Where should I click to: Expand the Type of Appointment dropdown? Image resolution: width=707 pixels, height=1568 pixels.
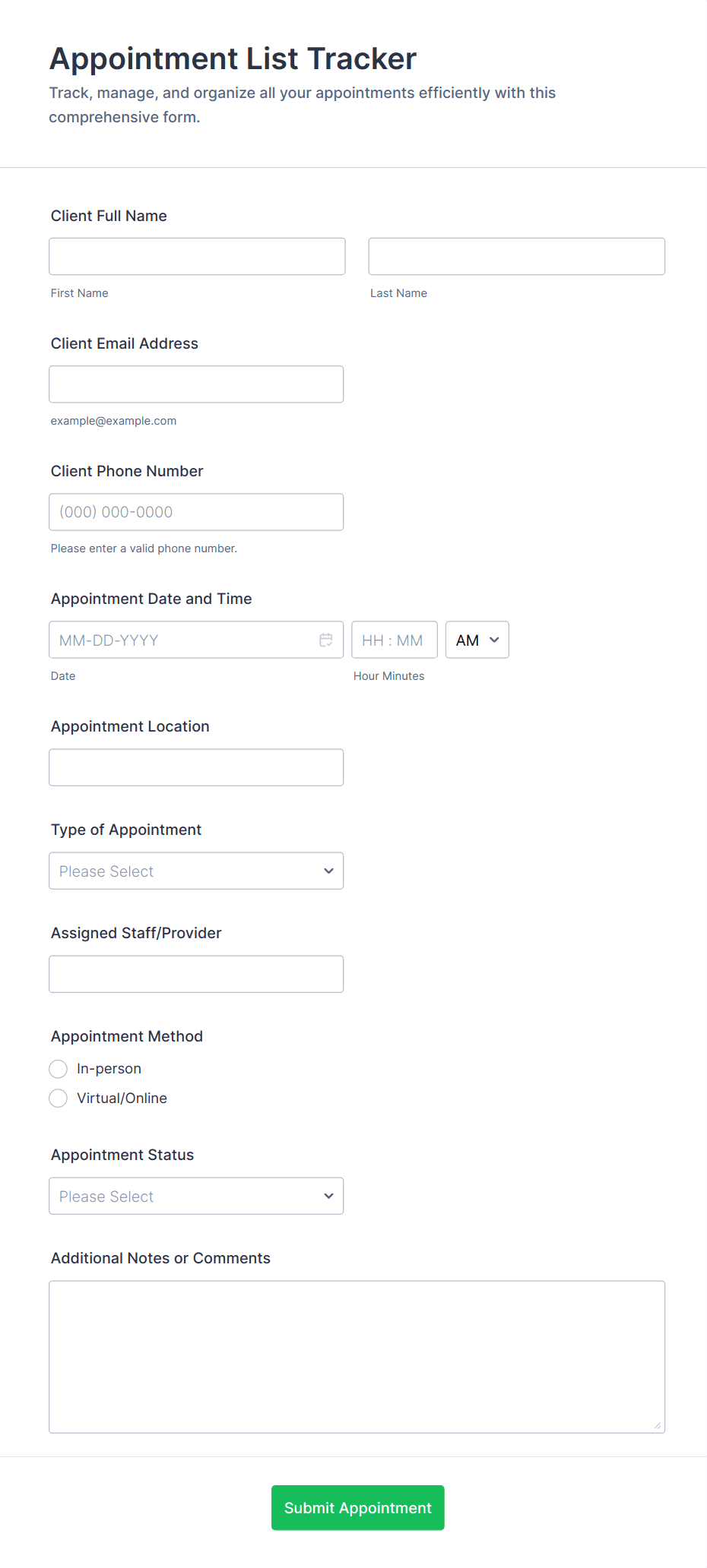[x=196, y=871]
